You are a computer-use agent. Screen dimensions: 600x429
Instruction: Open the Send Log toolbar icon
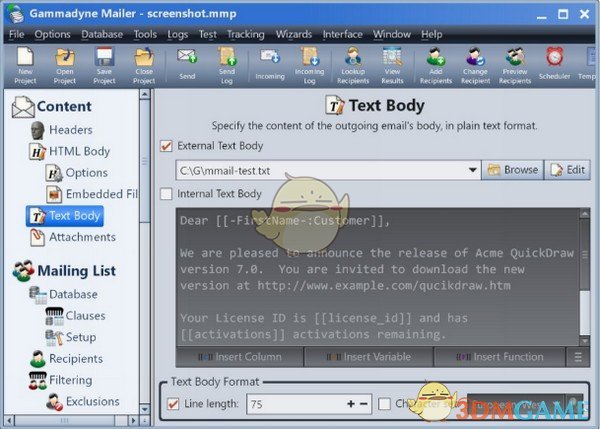(227, 65)
